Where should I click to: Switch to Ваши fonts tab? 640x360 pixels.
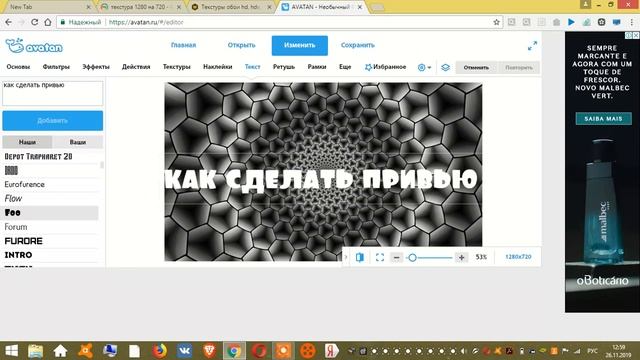coord(78,142)
